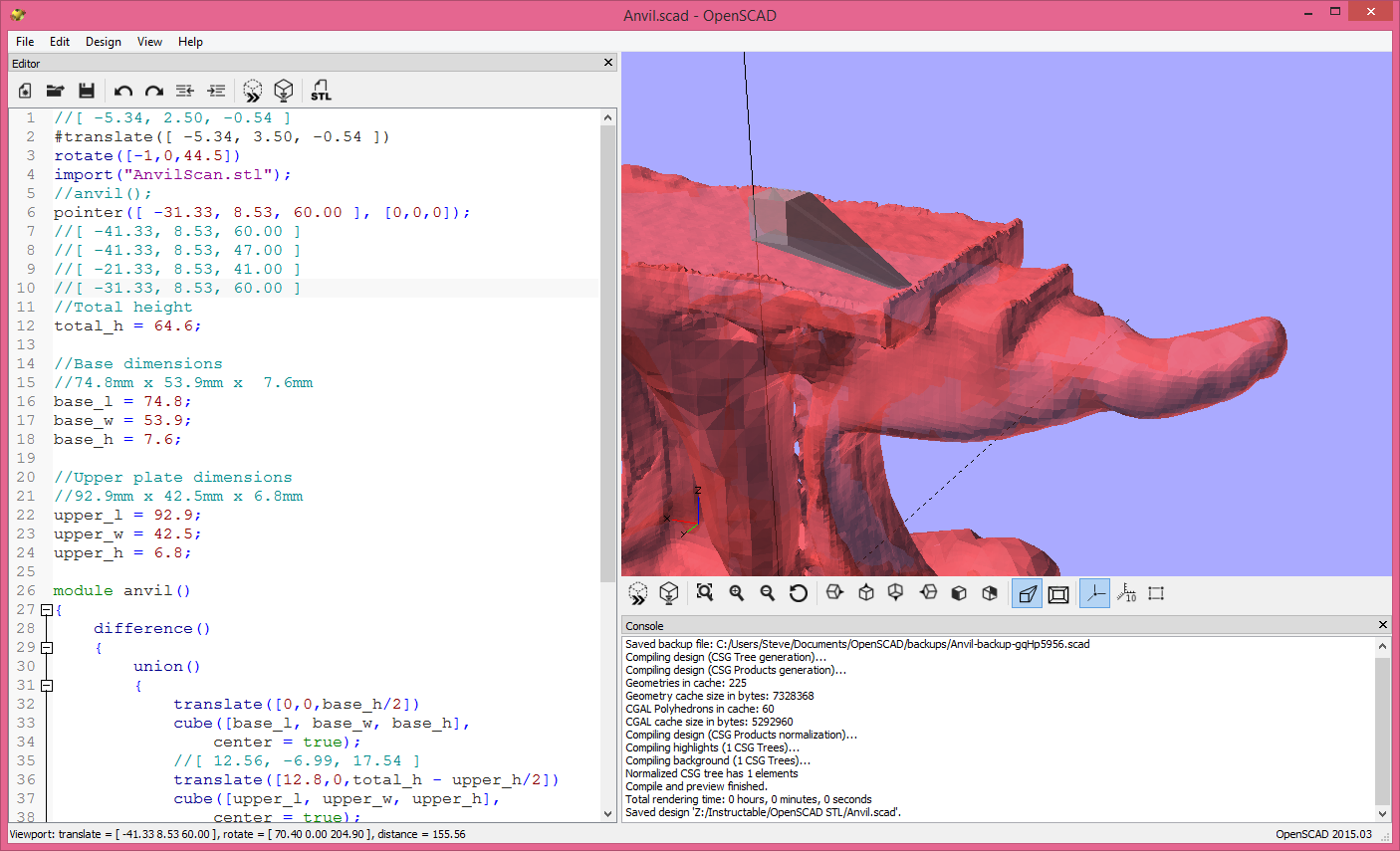Click line 12 containing total_h = 64.6
This screenshot has width=1400, height=851.
129,325
